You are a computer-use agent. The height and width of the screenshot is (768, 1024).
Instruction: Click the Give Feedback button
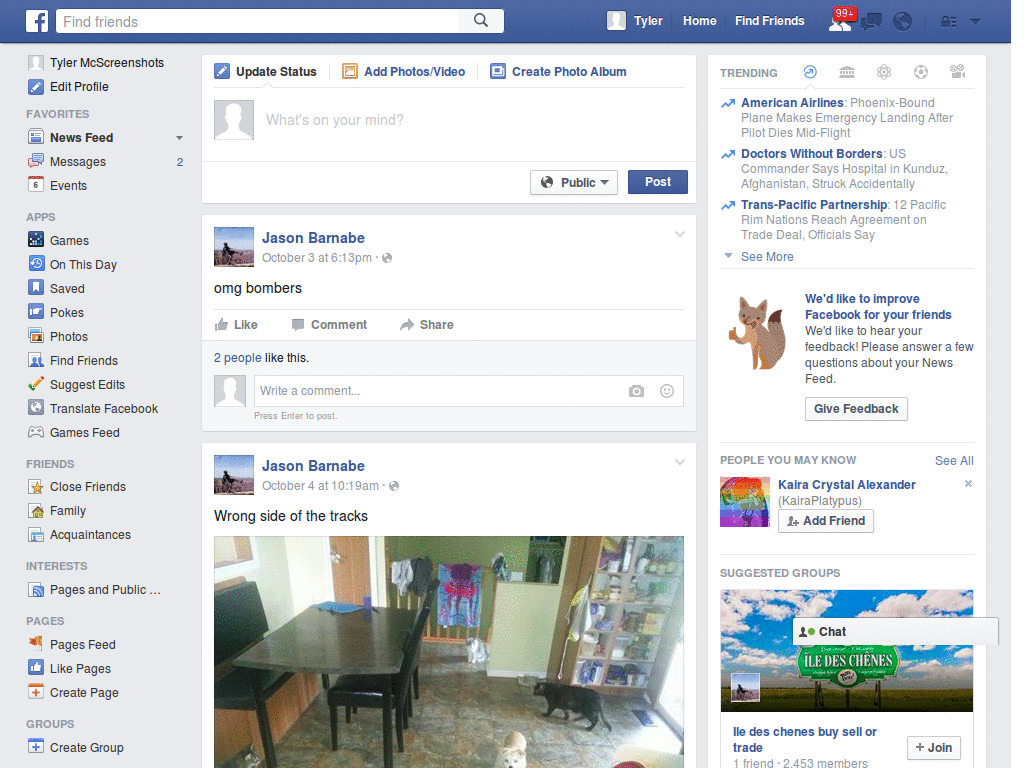(856, 409)
